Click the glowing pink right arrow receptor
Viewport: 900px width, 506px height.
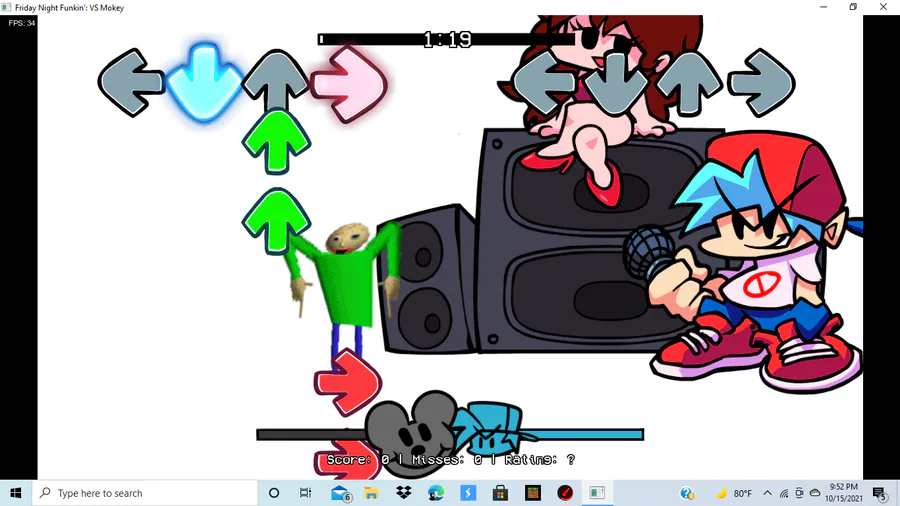[348, 84]
